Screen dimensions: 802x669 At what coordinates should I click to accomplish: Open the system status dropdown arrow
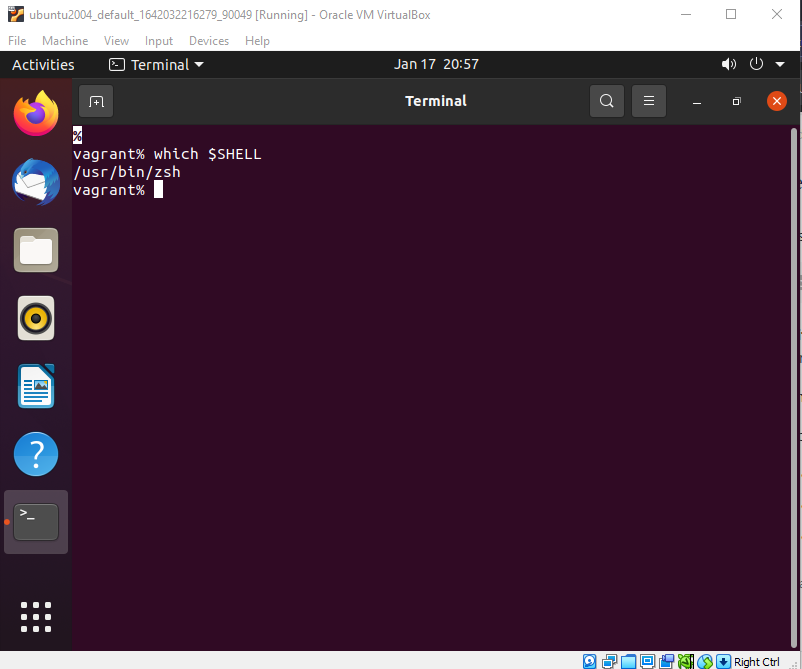[779, 64]
